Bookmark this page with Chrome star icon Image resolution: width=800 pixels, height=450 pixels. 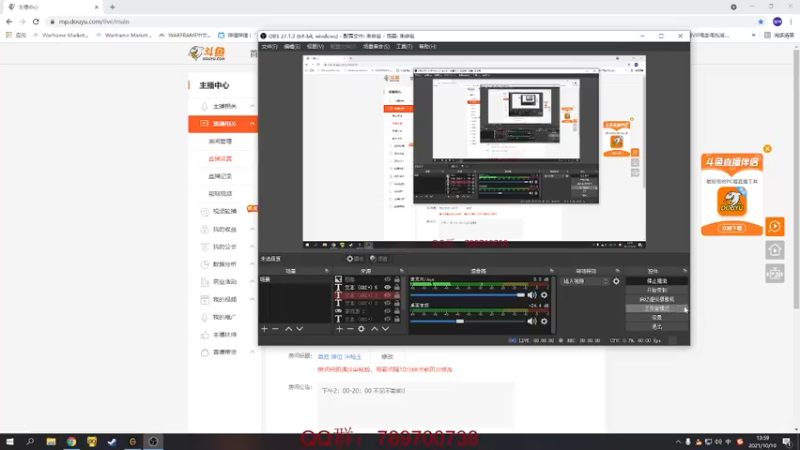761,21
